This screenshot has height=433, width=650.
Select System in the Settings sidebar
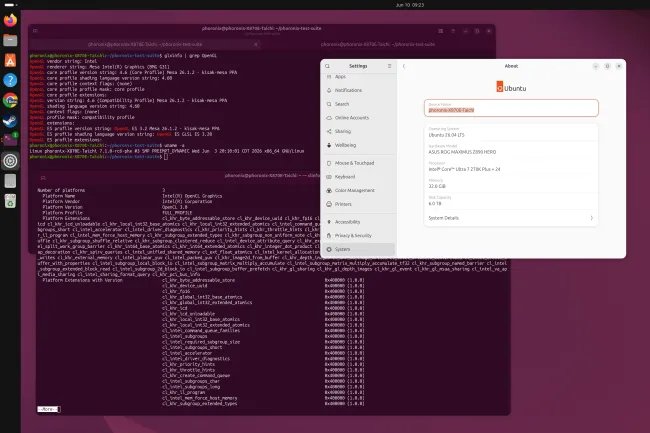point(359,249)
